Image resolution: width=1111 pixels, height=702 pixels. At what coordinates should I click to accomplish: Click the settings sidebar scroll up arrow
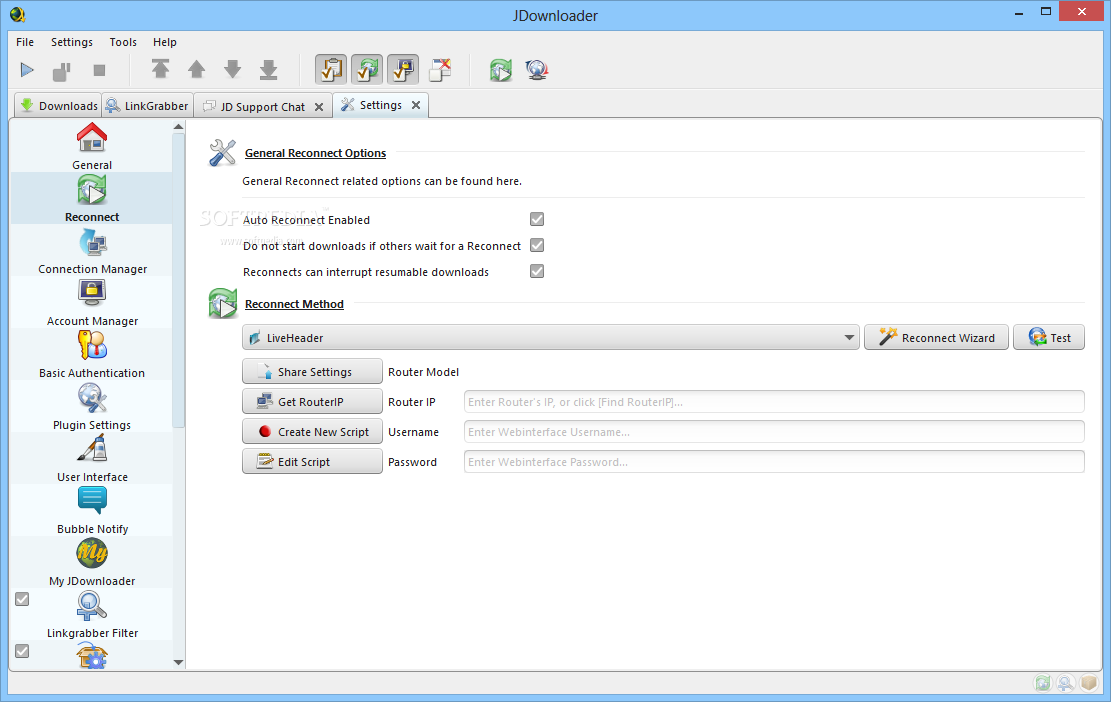click(179, 127)
